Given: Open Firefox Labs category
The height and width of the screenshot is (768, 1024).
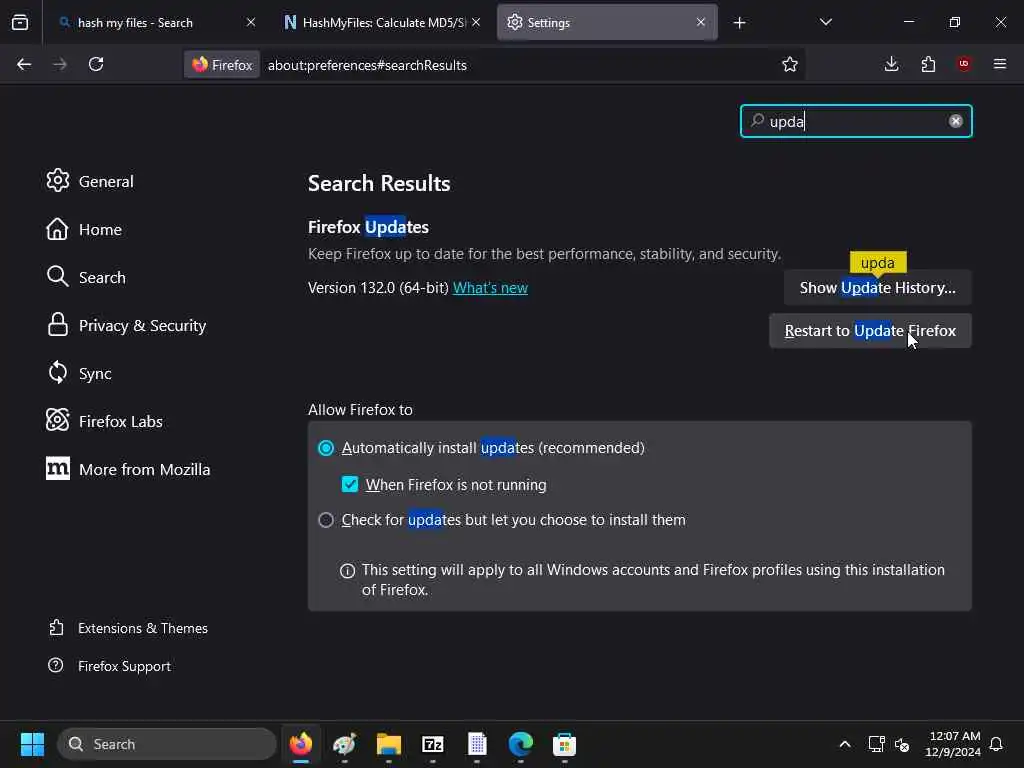Looking at the screenshot, I should click(x=104, y=421).
